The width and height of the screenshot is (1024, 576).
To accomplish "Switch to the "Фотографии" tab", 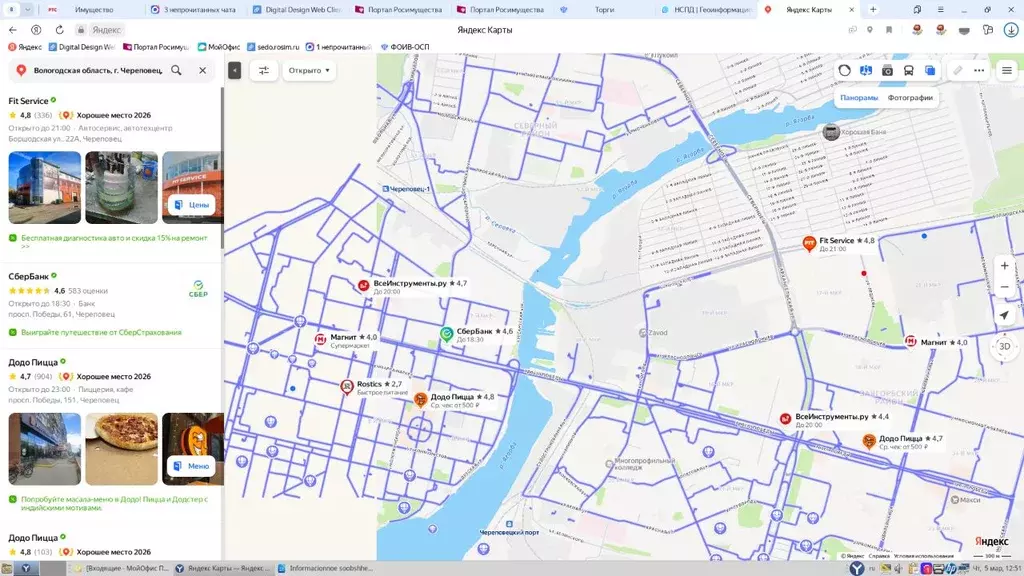I will coord(910,98).
